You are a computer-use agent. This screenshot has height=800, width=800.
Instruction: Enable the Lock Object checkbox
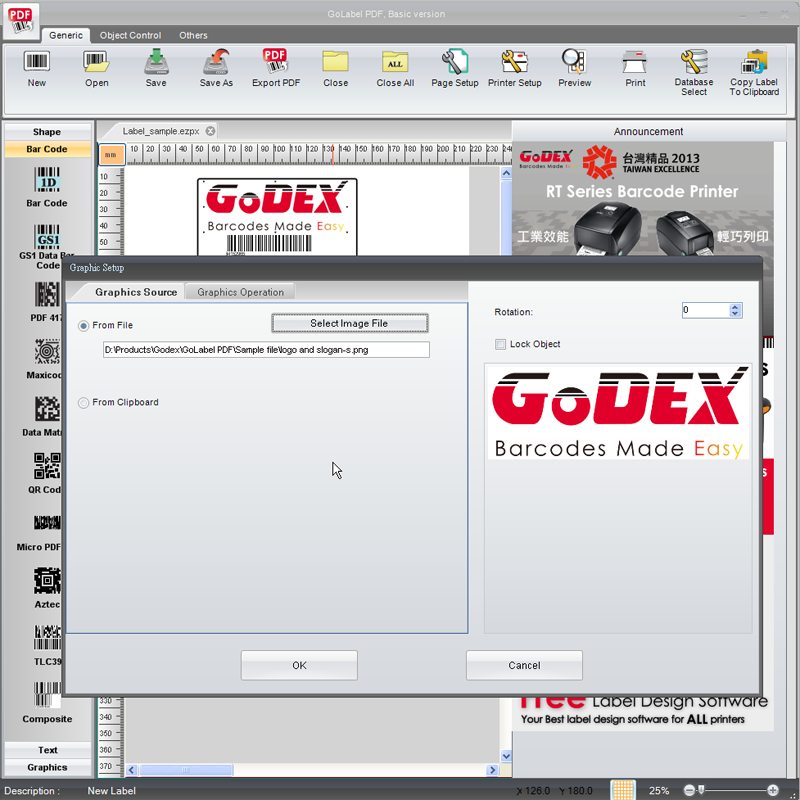500,344
